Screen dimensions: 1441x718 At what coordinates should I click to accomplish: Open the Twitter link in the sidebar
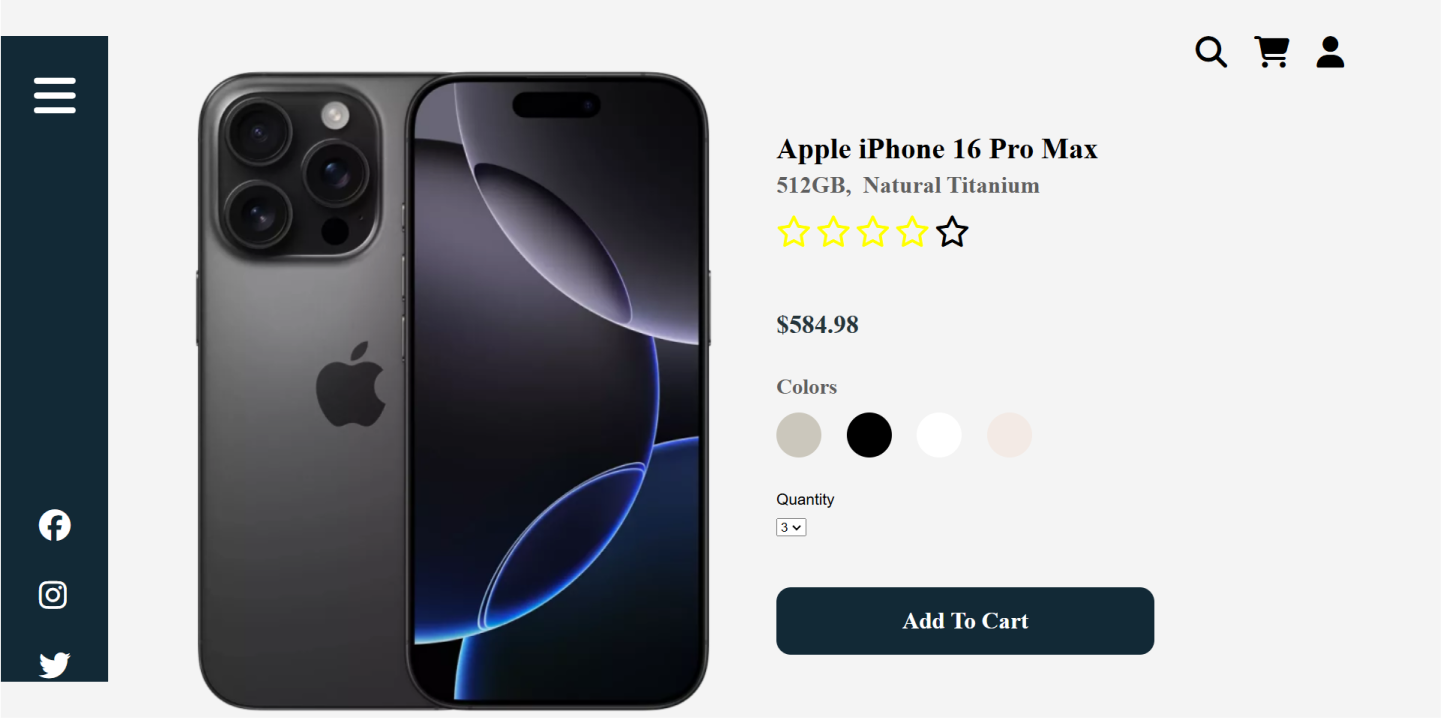55,664
